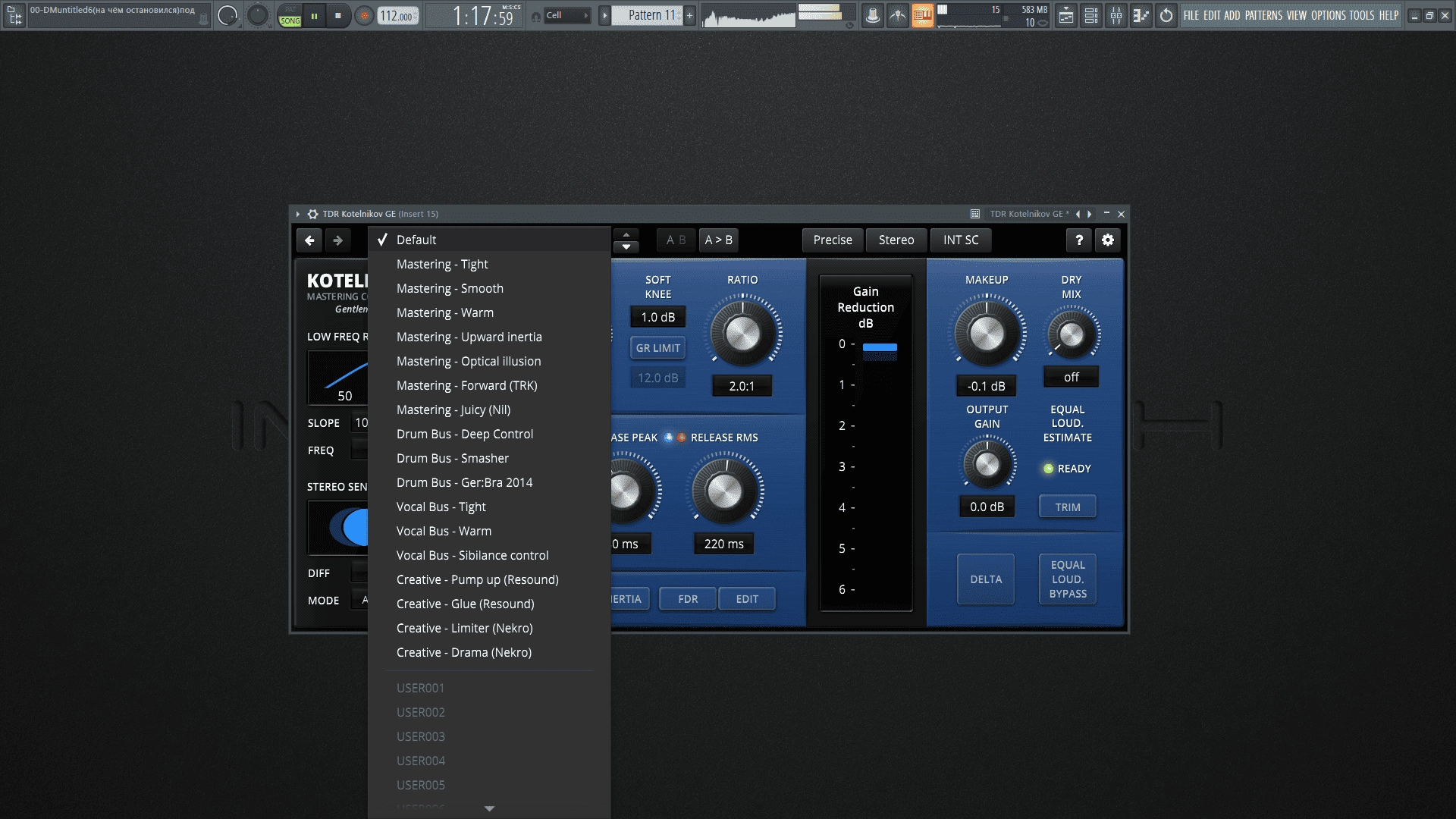Viewport: 1456px width, 819px height.
Task: Choose preset Creative - Glue (Resound)
Action: 489,604
